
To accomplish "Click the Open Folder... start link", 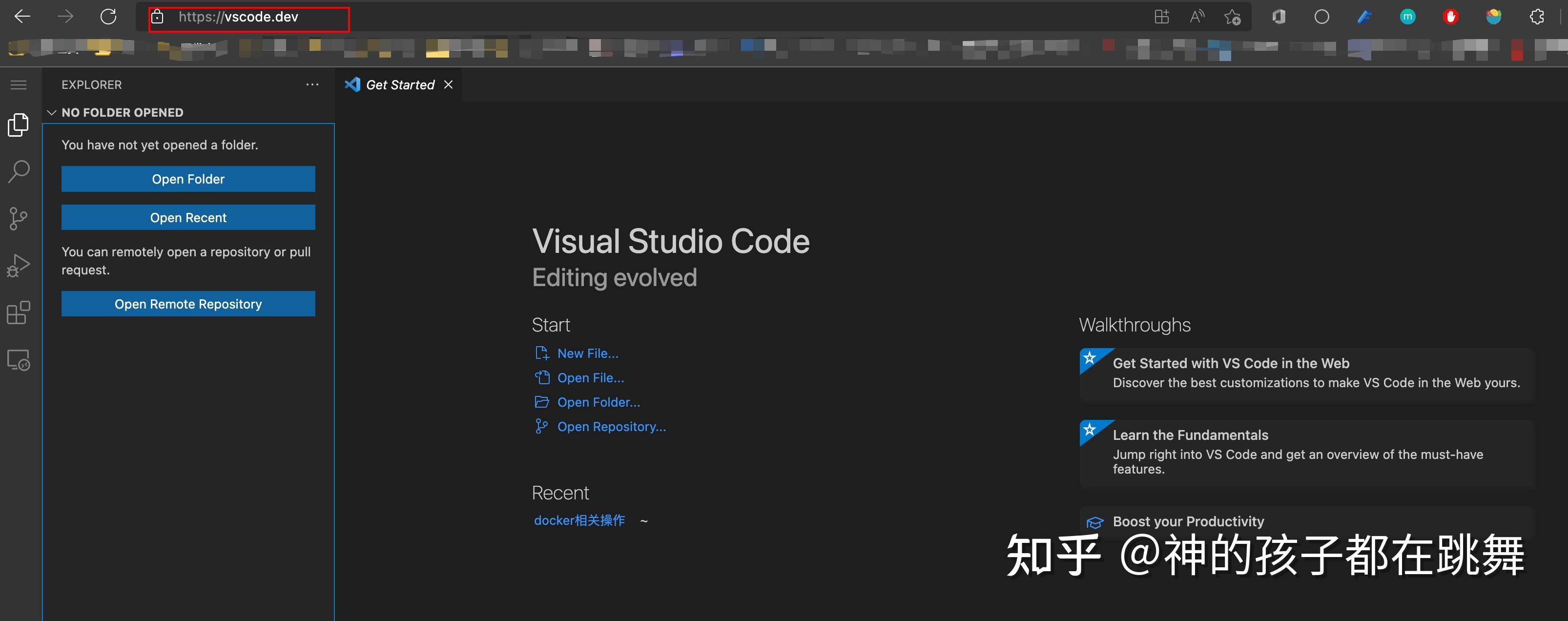I will pos(598,402).
